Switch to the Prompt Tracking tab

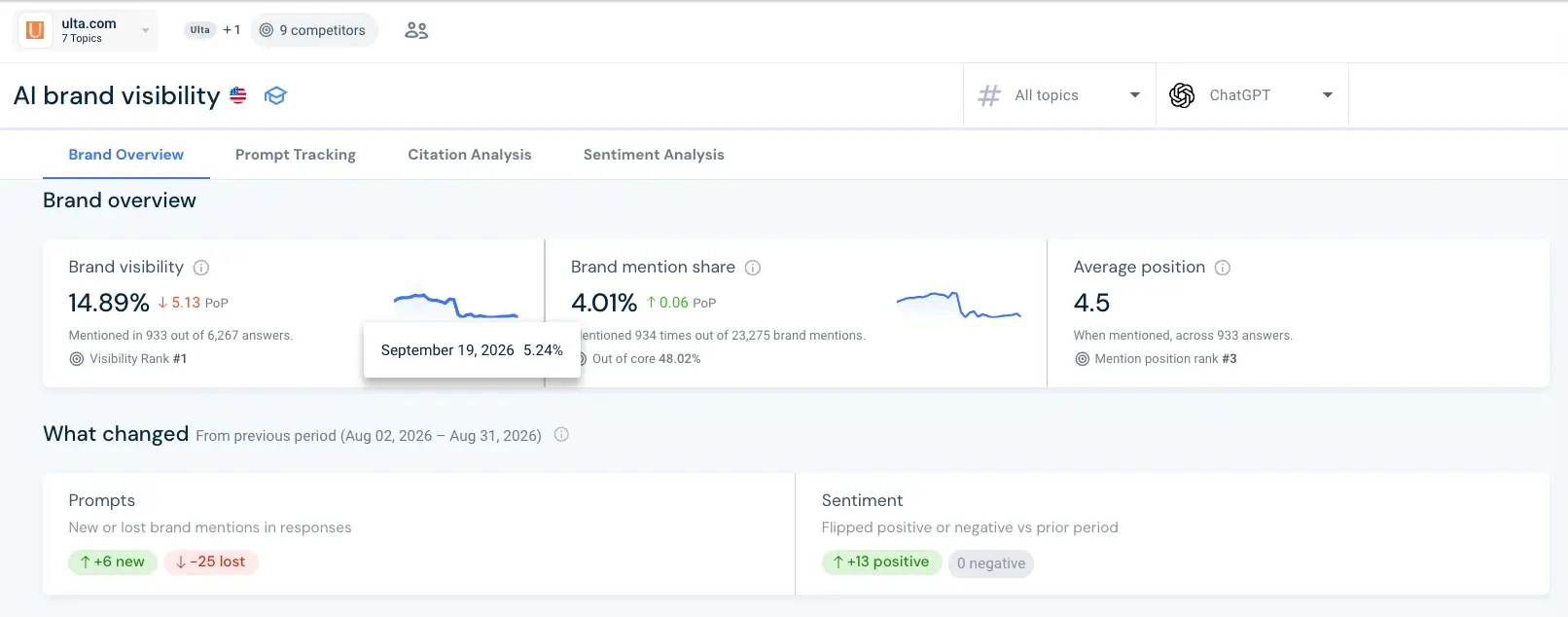tap(296, 155)
